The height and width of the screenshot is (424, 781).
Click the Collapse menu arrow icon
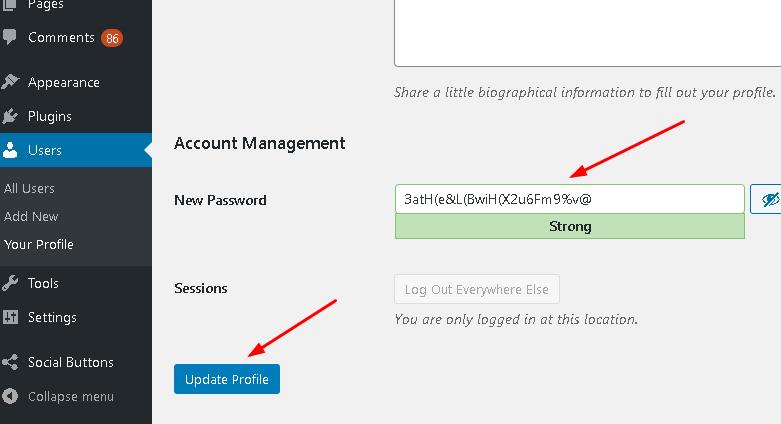click(x=11, y=396)
